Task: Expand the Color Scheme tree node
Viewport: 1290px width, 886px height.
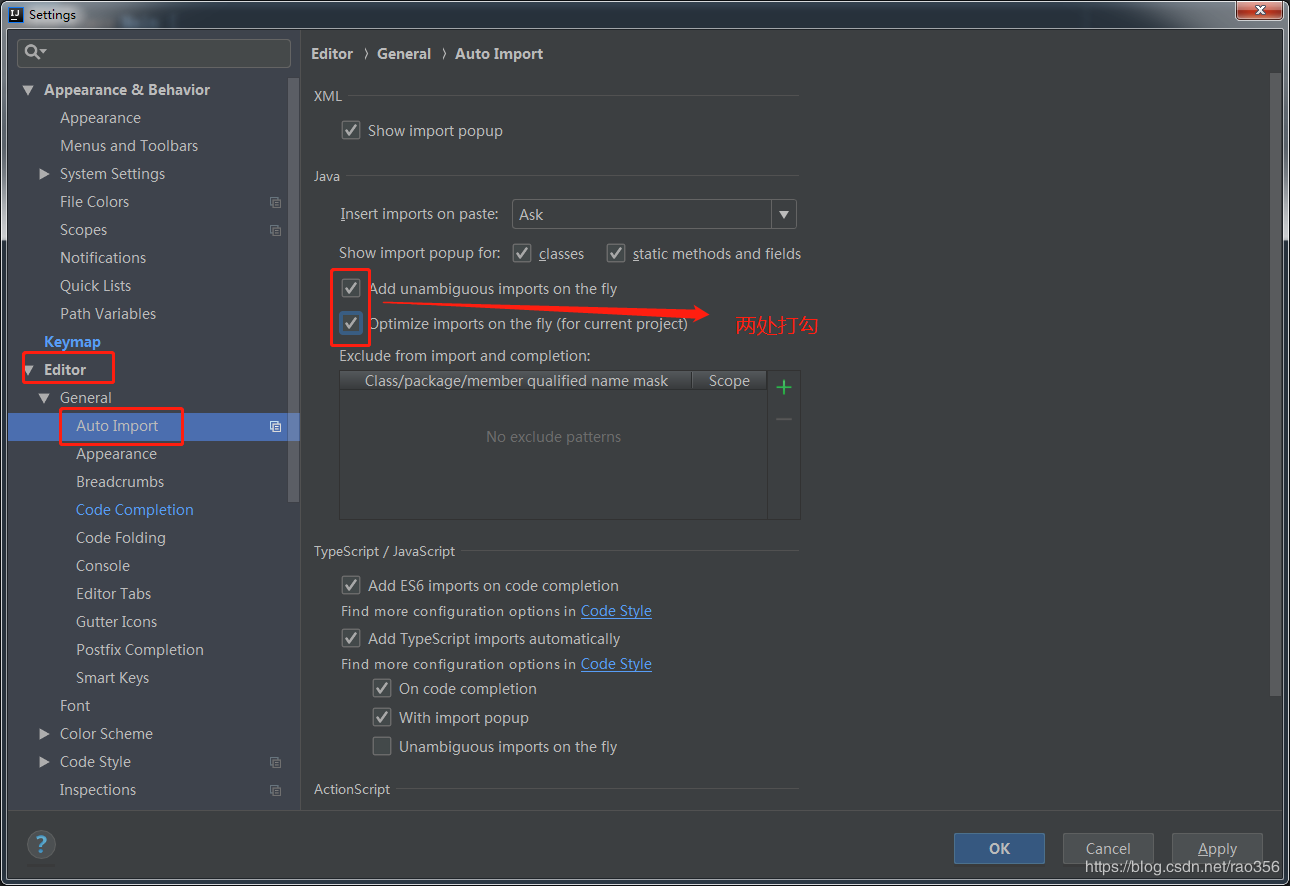Action: [x=44, y=734]
